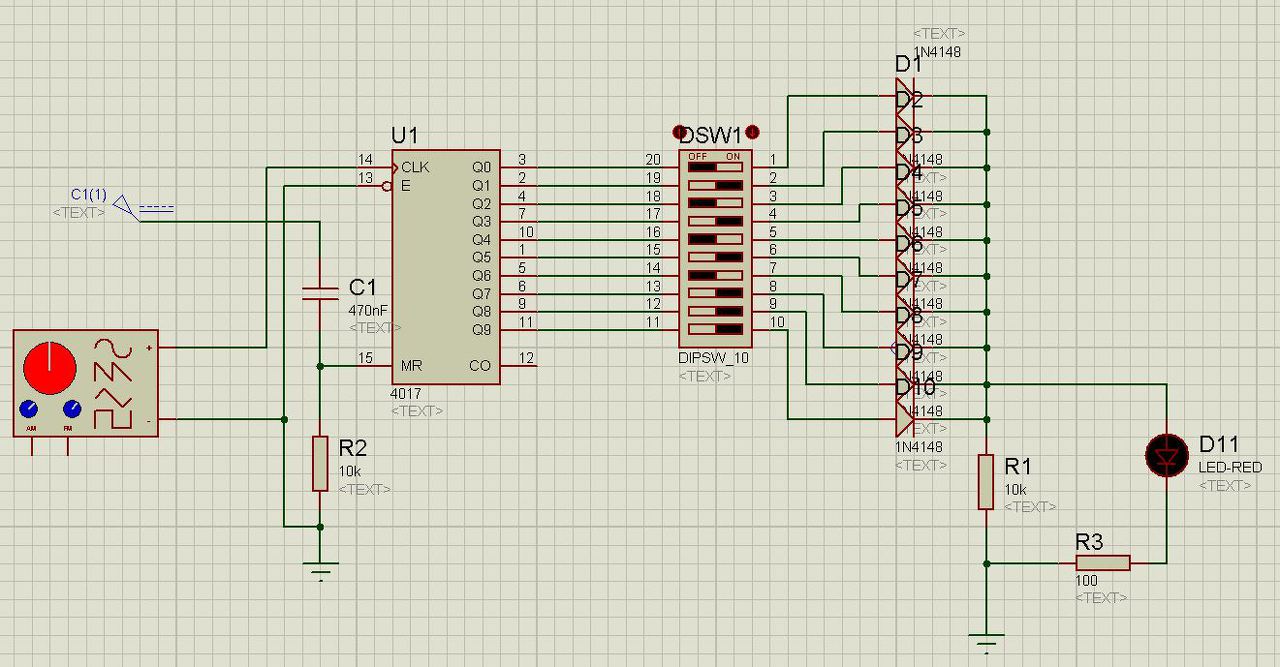Screen dimensions: 1280x667
Task: Select the C1(1) voltage probe arrow
Action: point(126,206)
